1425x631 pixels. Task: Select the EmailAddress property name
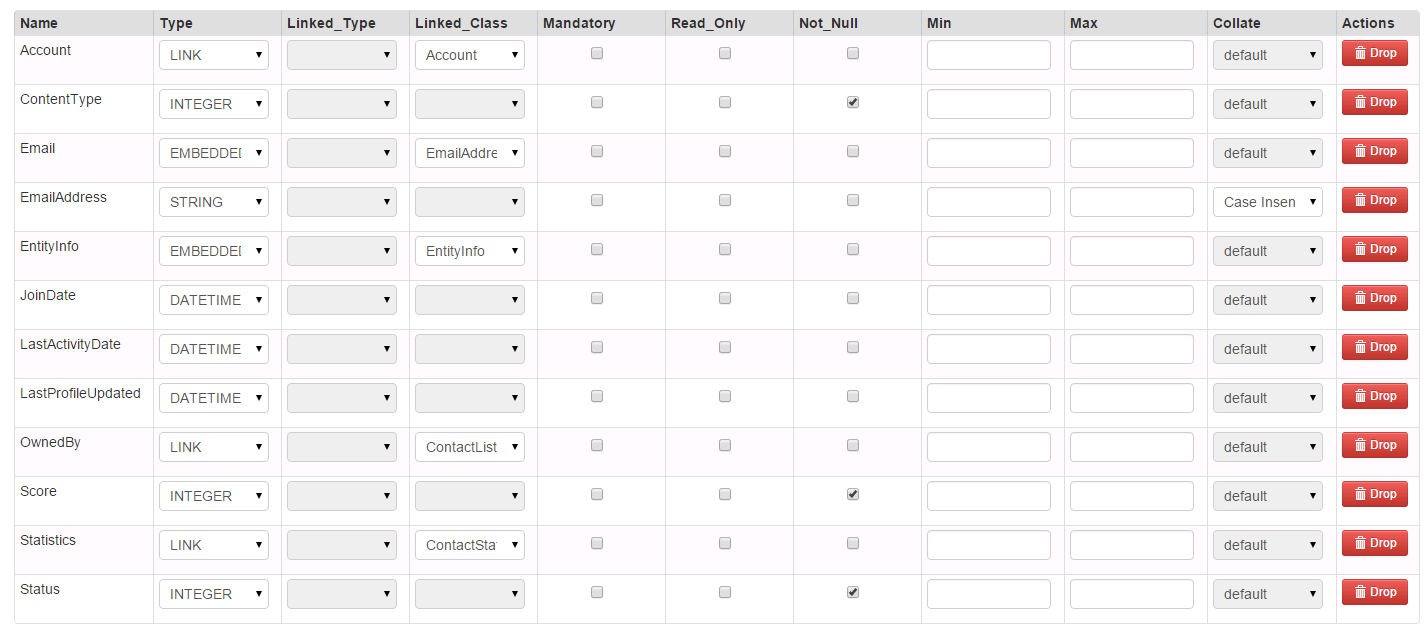coord(63,197)
